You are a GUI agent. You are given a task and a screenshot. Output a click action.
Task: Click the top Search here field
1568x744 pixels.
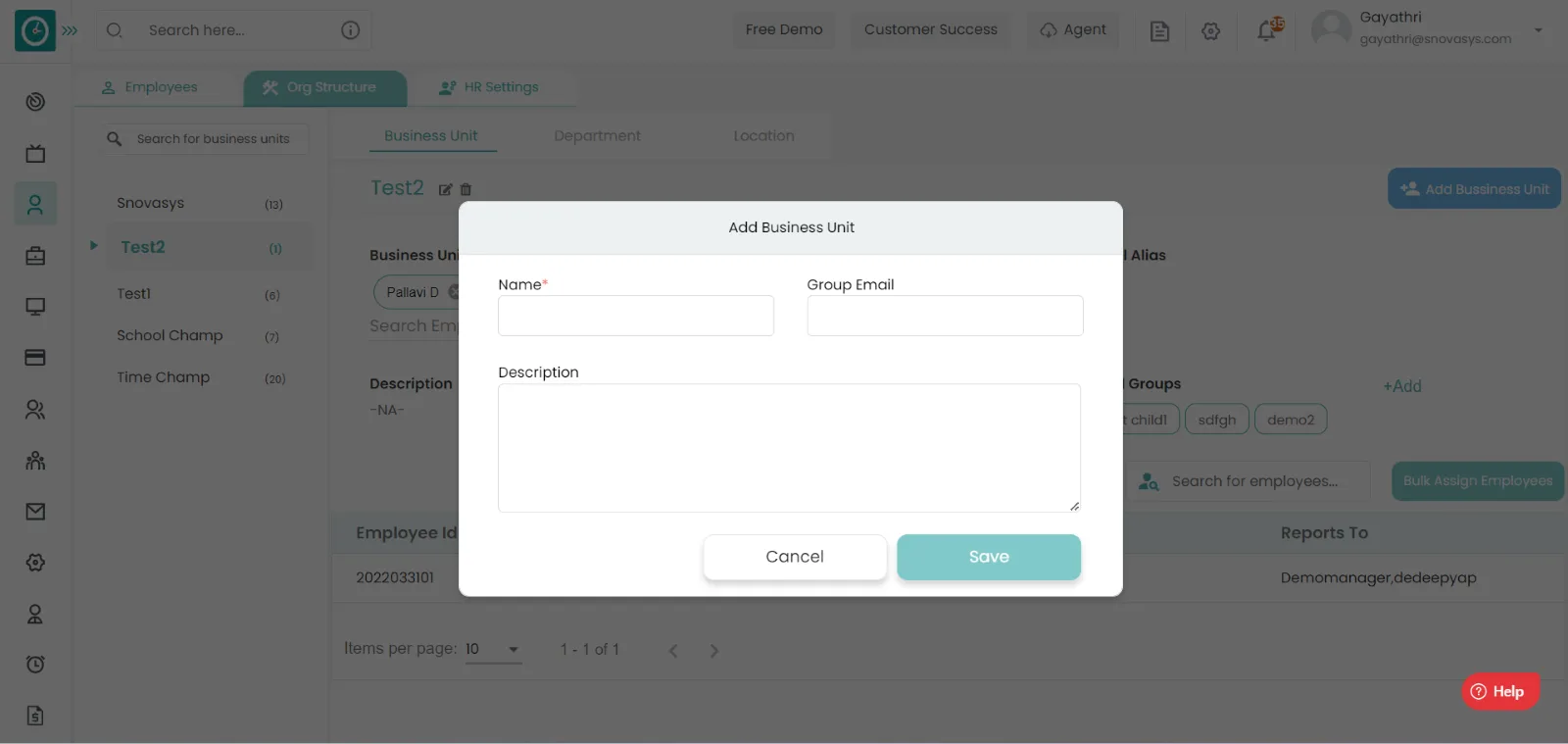235,30
